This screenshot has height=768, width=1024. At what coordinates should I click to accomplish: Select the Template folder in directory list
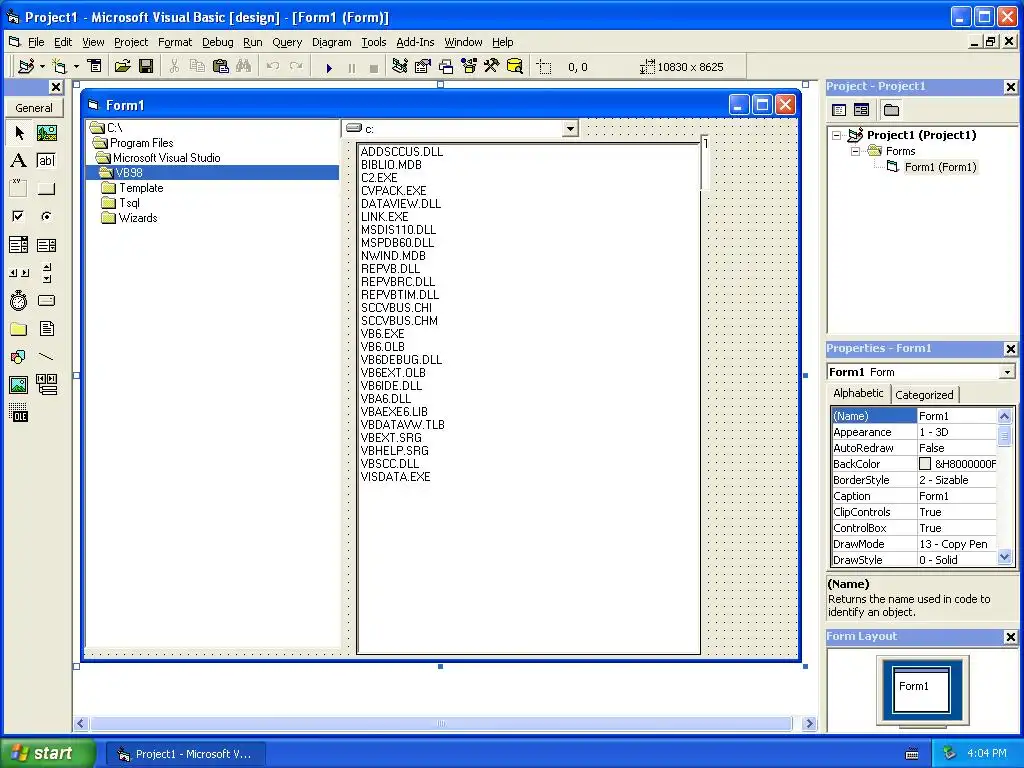point(141,188)
